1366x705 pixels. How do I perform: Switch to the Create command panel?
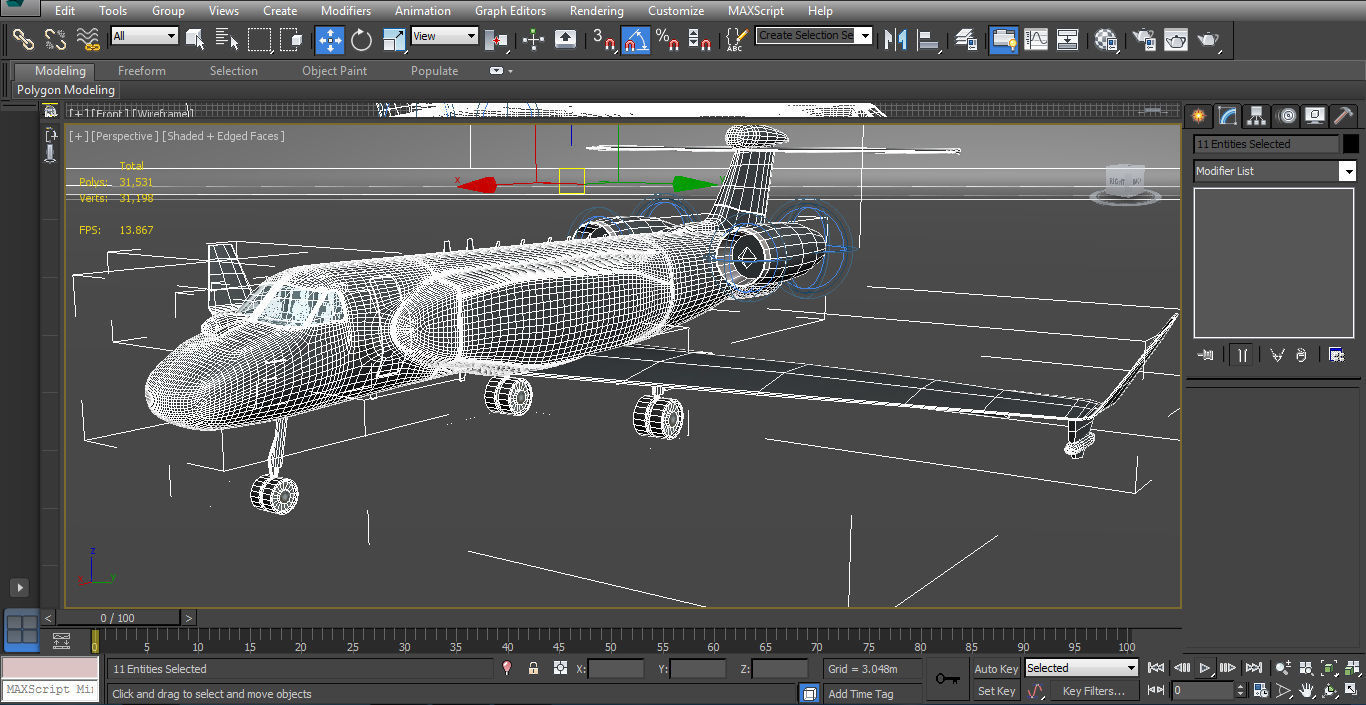click(1199, 116)
